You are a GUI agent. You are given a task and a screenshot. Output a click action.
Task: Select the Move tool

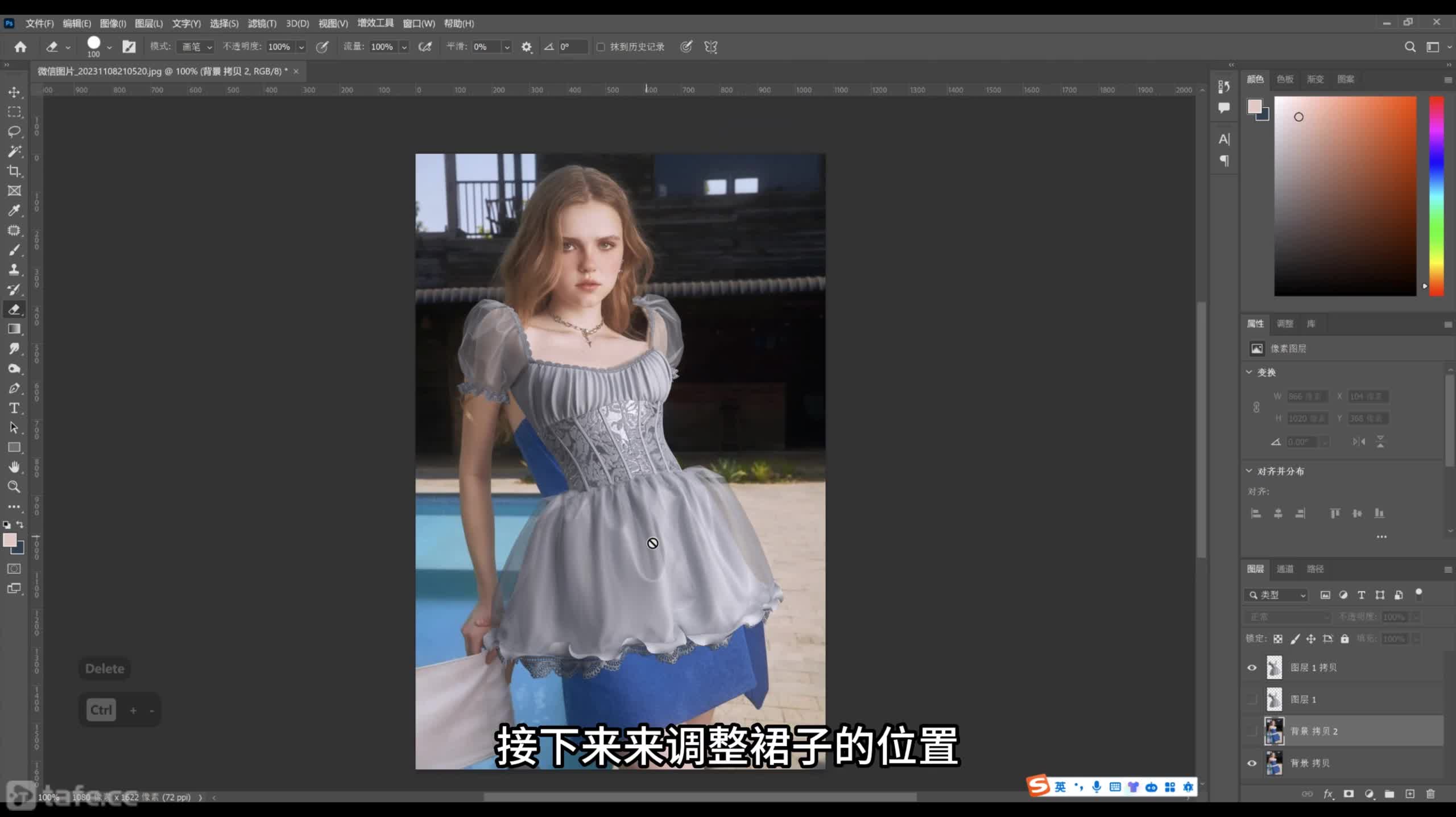14,92
